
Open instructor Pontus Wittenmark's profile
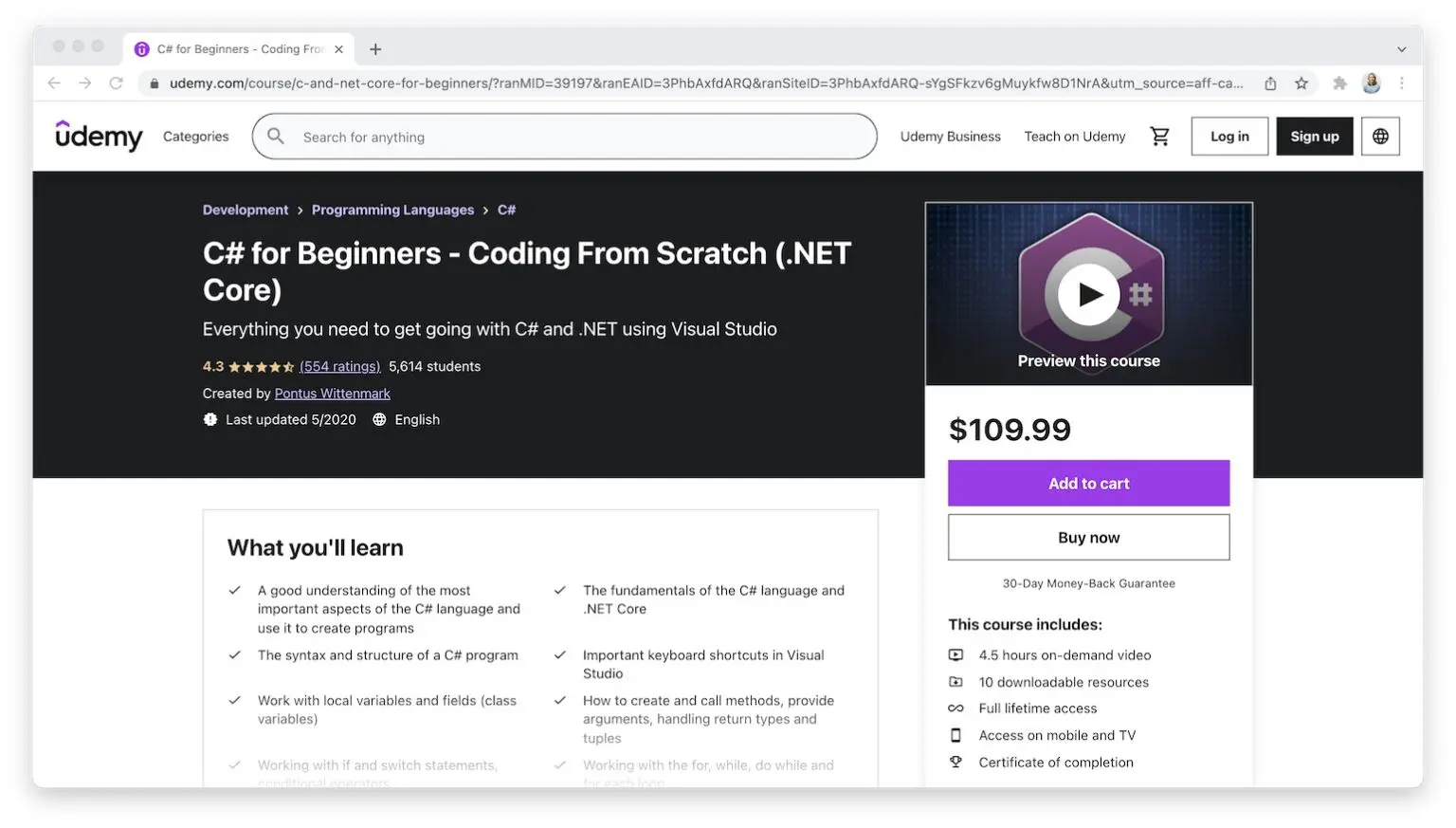click(x=332, y=393)
